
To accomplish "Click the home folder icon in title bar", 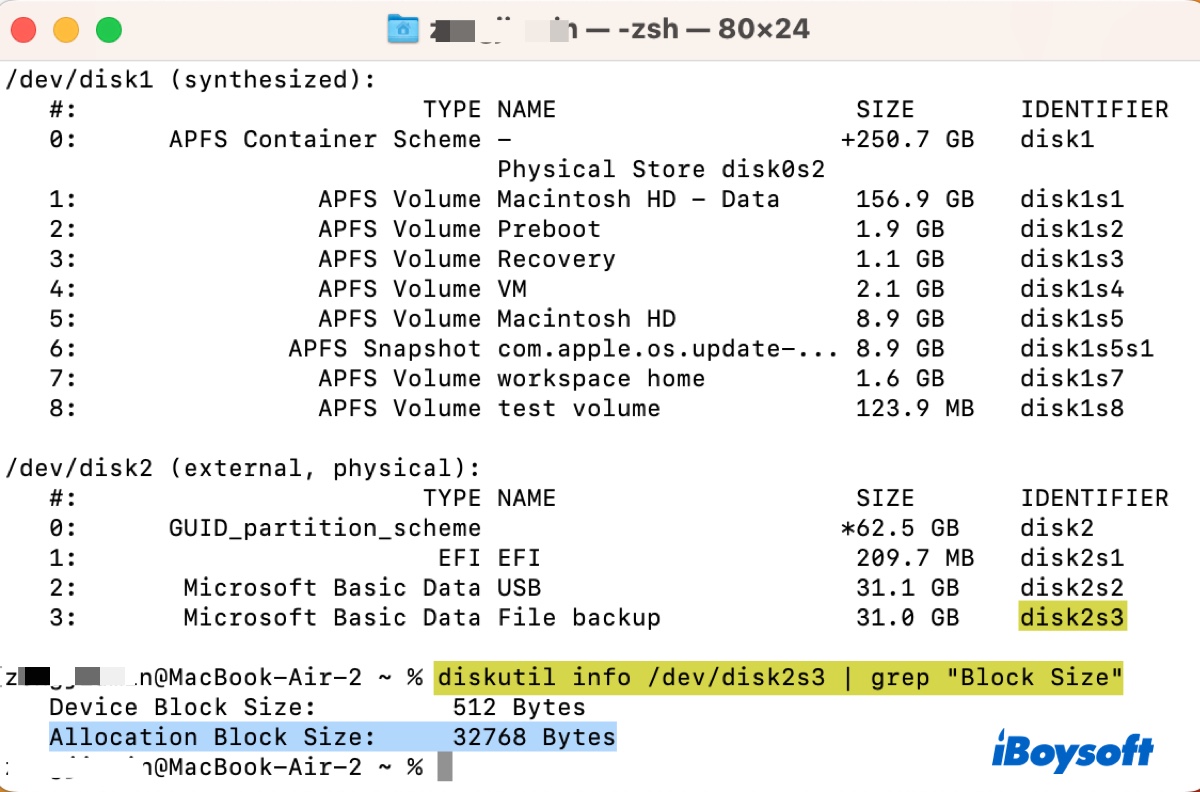I will (x=403, y=29).
